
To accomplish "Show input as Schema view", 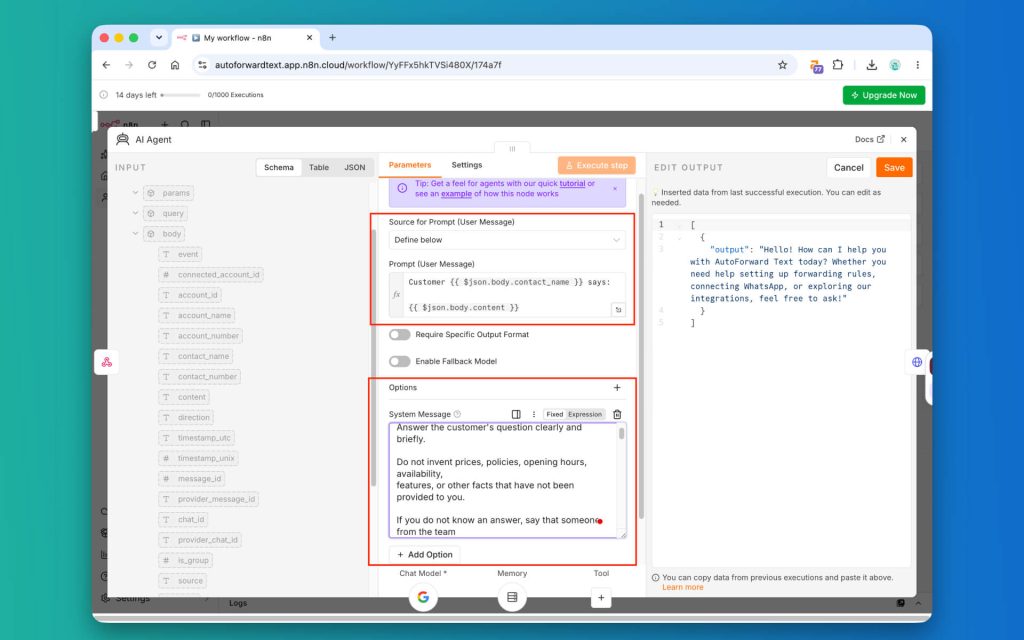I will tap(279, 167).
